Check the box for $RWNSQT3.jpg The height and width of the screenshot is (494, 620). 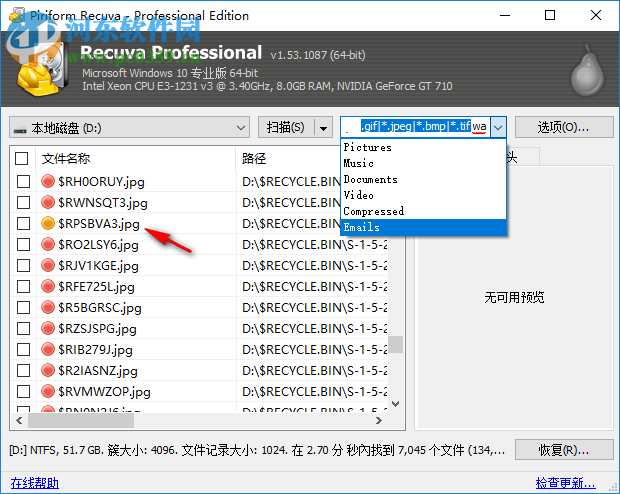pyautogui.click(x=23, y=203)
